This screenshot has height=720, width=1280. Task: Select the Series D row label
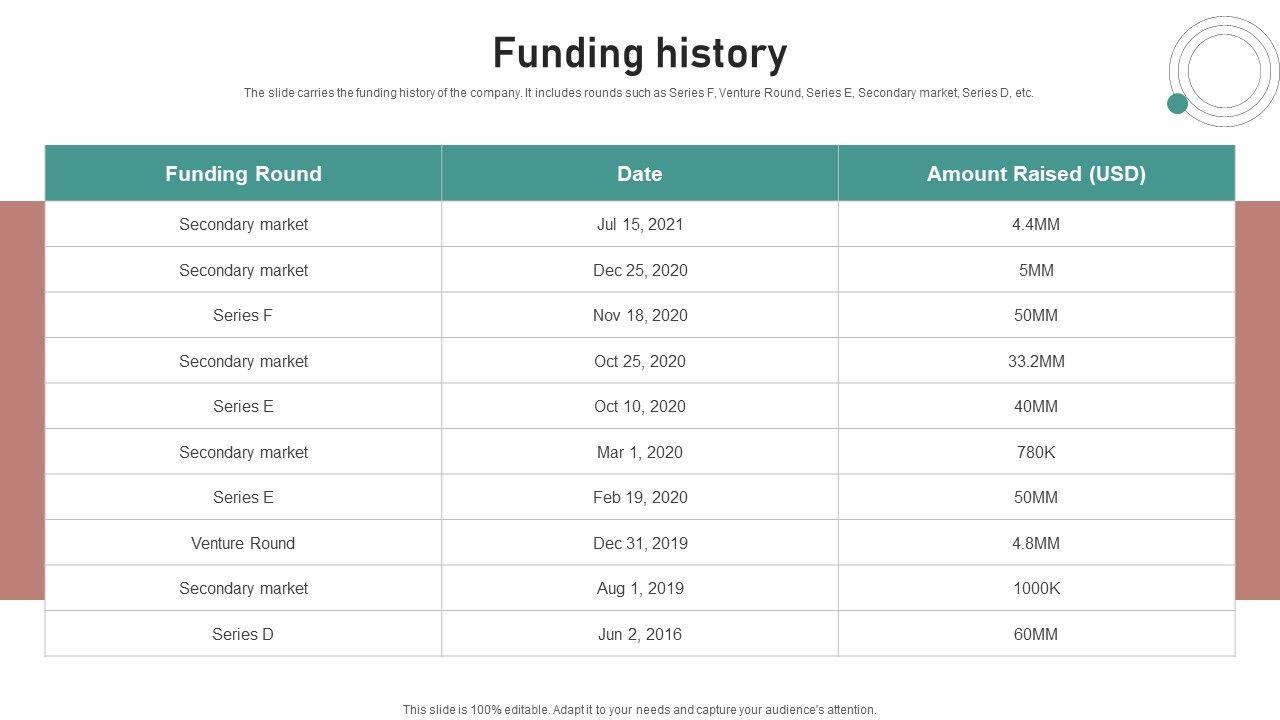(x=243, y=634)
